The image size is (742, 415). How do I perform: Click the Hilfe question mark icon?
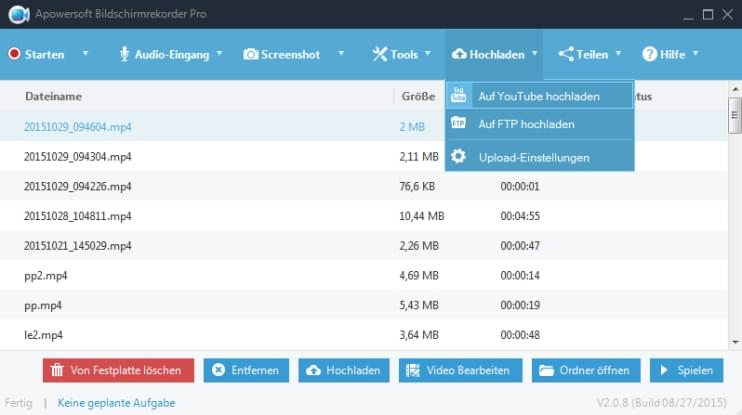pyautogui.click(x=650, y=54)
